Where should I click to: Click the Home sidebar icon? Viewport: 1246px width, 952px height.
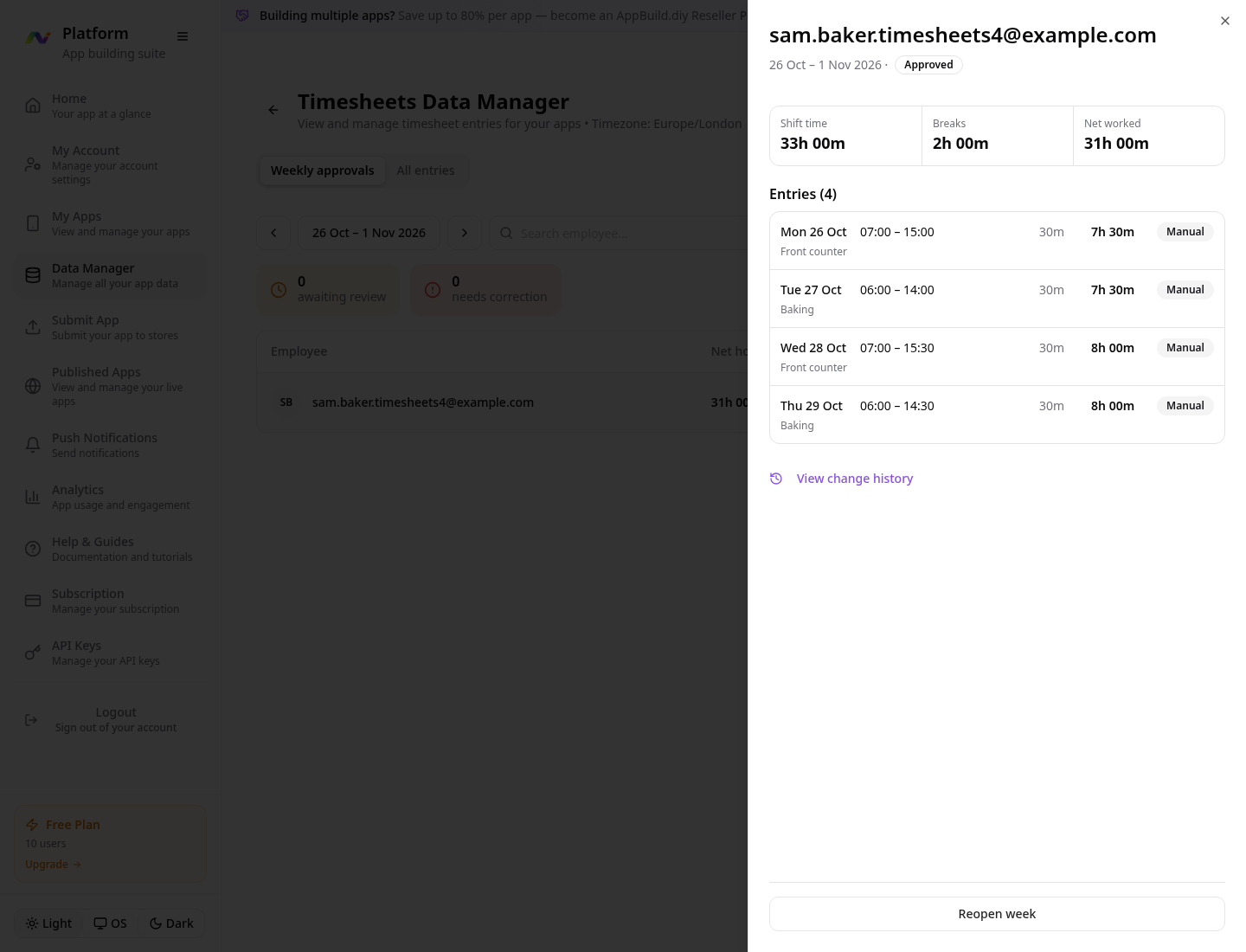33,106
